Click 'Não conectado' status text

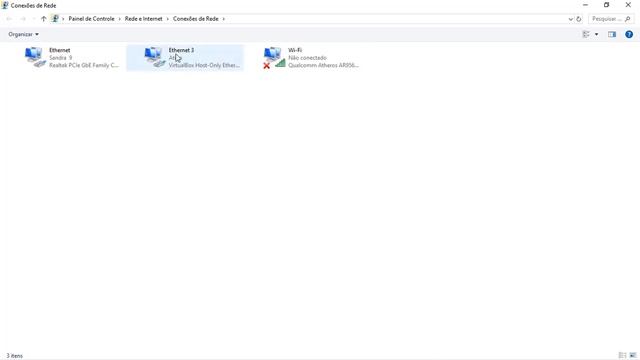click(x=307, y=58)
